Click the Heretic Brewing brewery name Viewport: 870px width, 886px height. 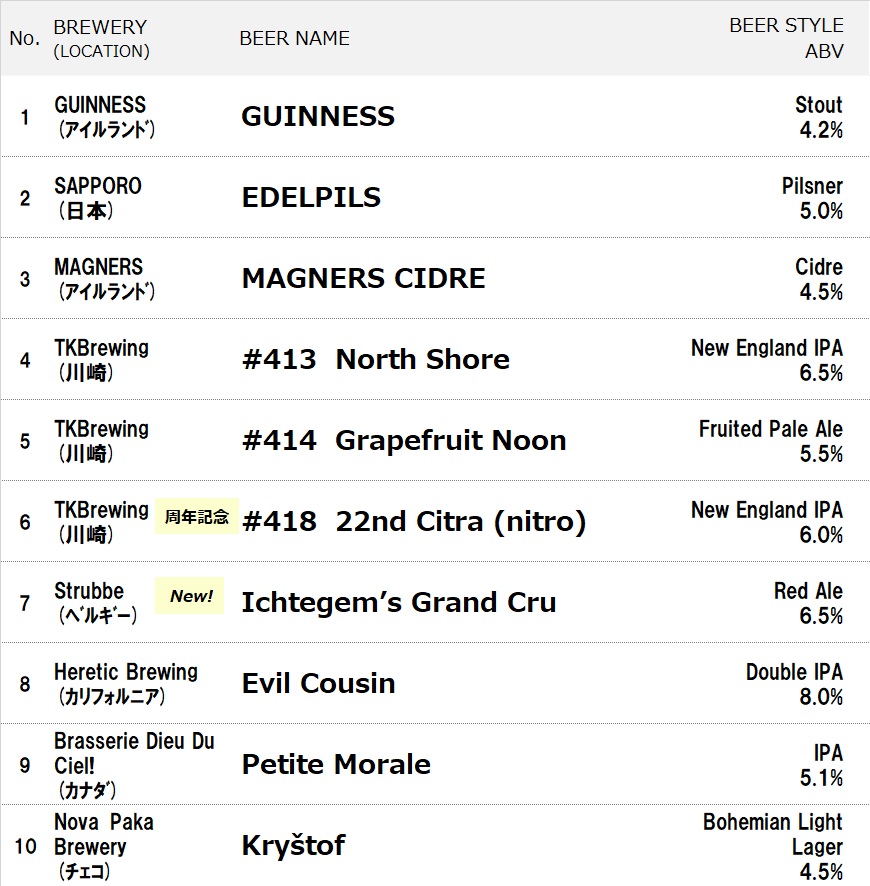click(x=126, y=672)
